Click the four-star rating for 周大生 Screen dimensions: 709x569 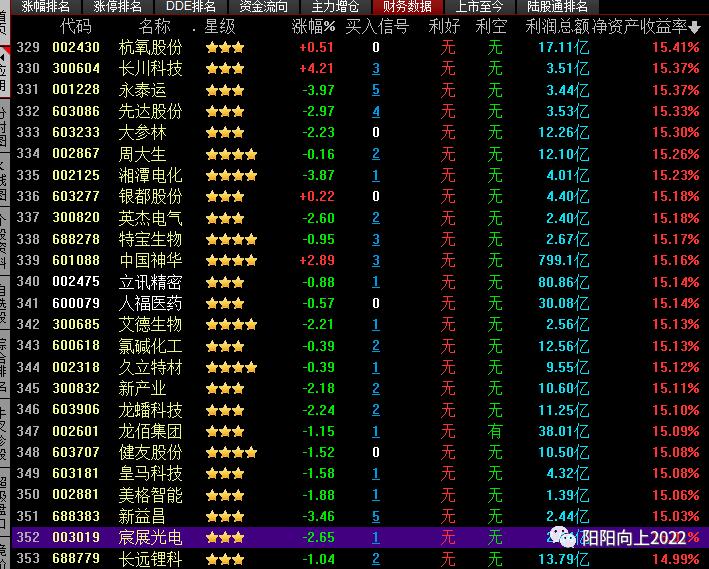(x=231, y=154)
